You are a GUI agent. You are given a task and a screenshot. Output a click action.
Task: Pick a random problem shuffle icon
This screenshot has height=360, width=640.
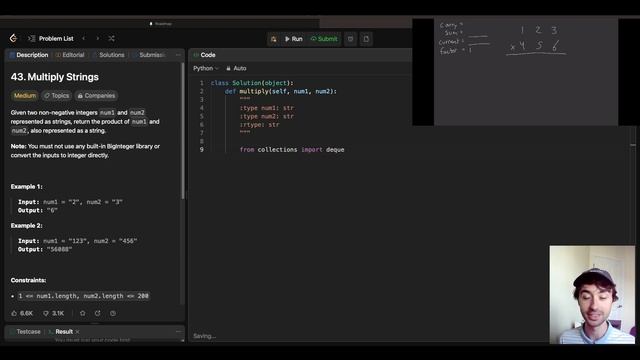coord(111,38)
